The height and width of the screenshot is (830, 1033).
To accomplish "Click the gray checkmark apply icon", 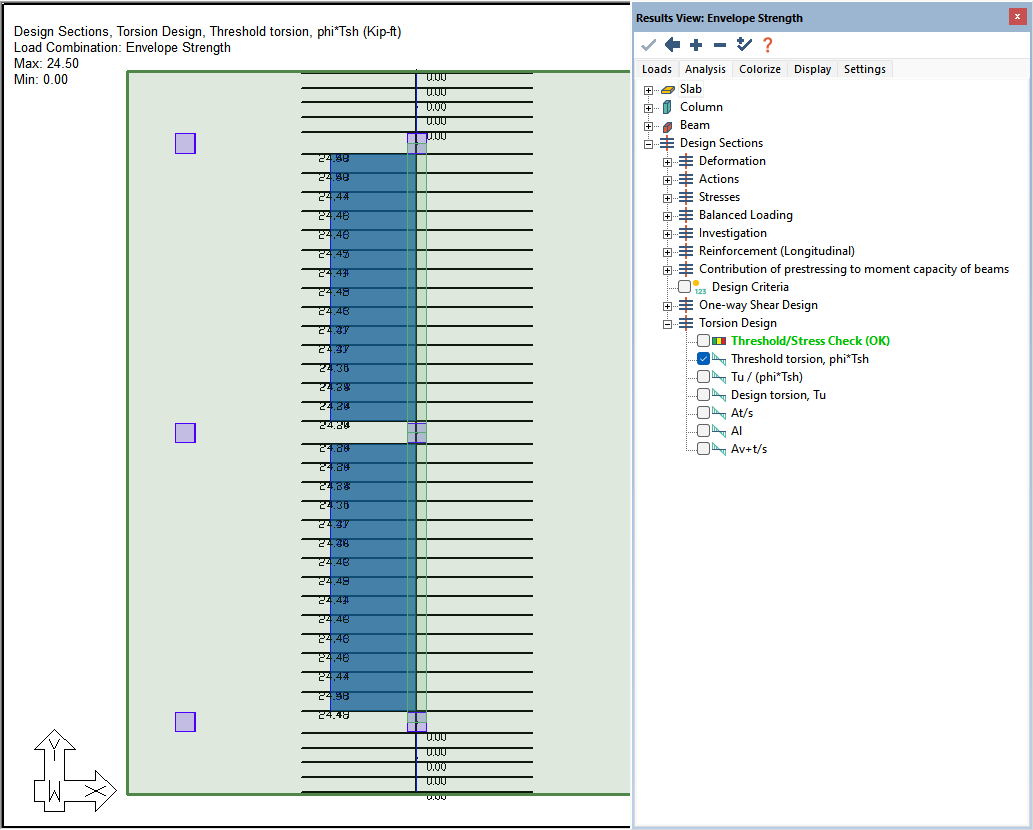I will (x=648, y=45).
